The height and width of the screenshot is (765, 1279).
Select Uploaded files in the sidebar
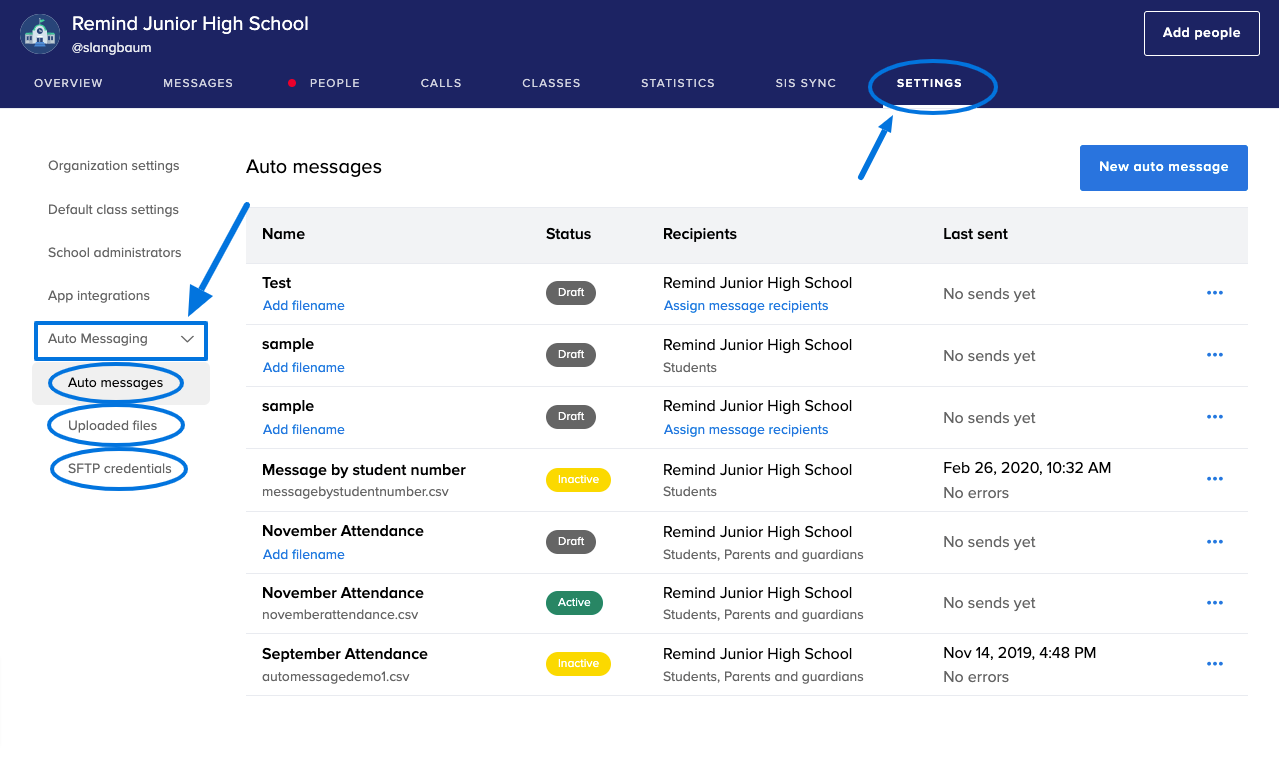click(112, 425)
